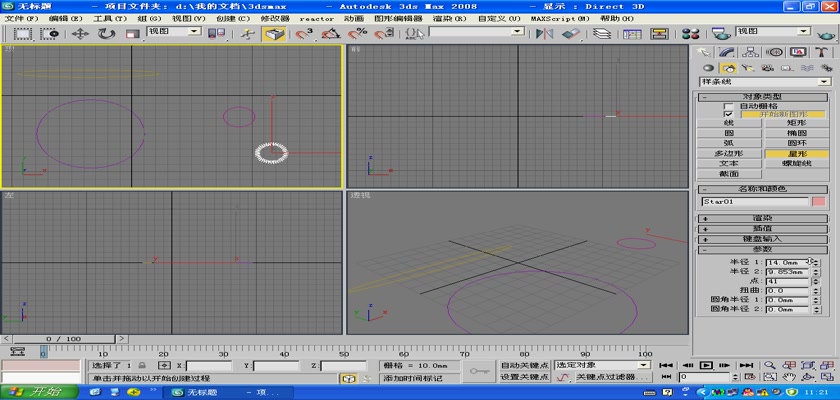Switch to the Modify panel tab
This screenshot has height=400, width=840.
click(728, 52)
